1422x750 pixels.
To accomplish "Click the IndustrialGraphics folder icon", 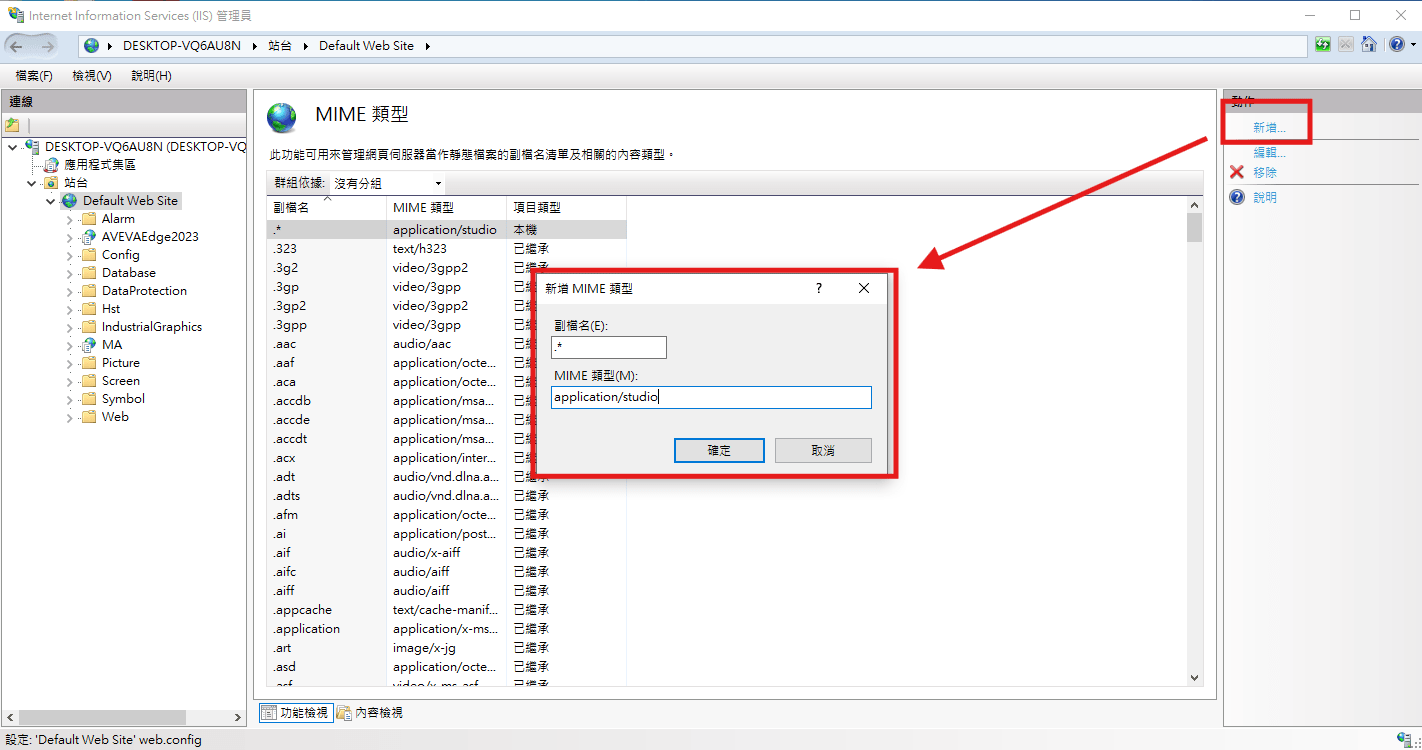I will pos(88,327).
